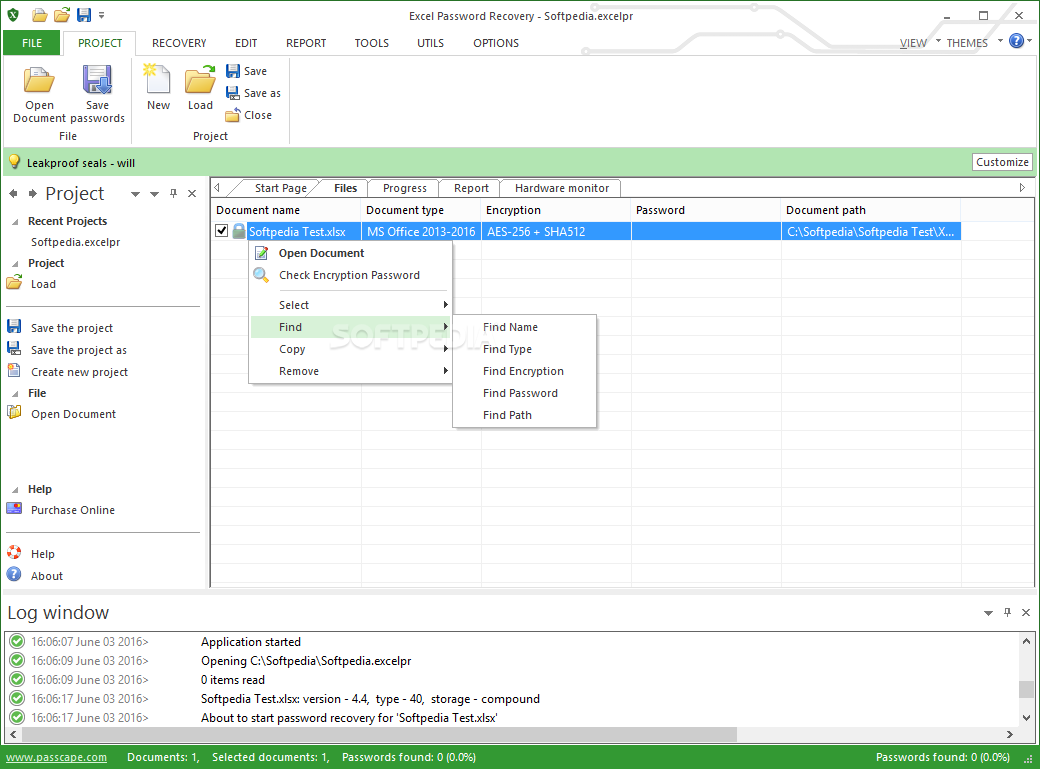The width and height of the screenshot is (1040, 769).
Task: Open Softpedia.excelpr recent project
Action: 76,242
